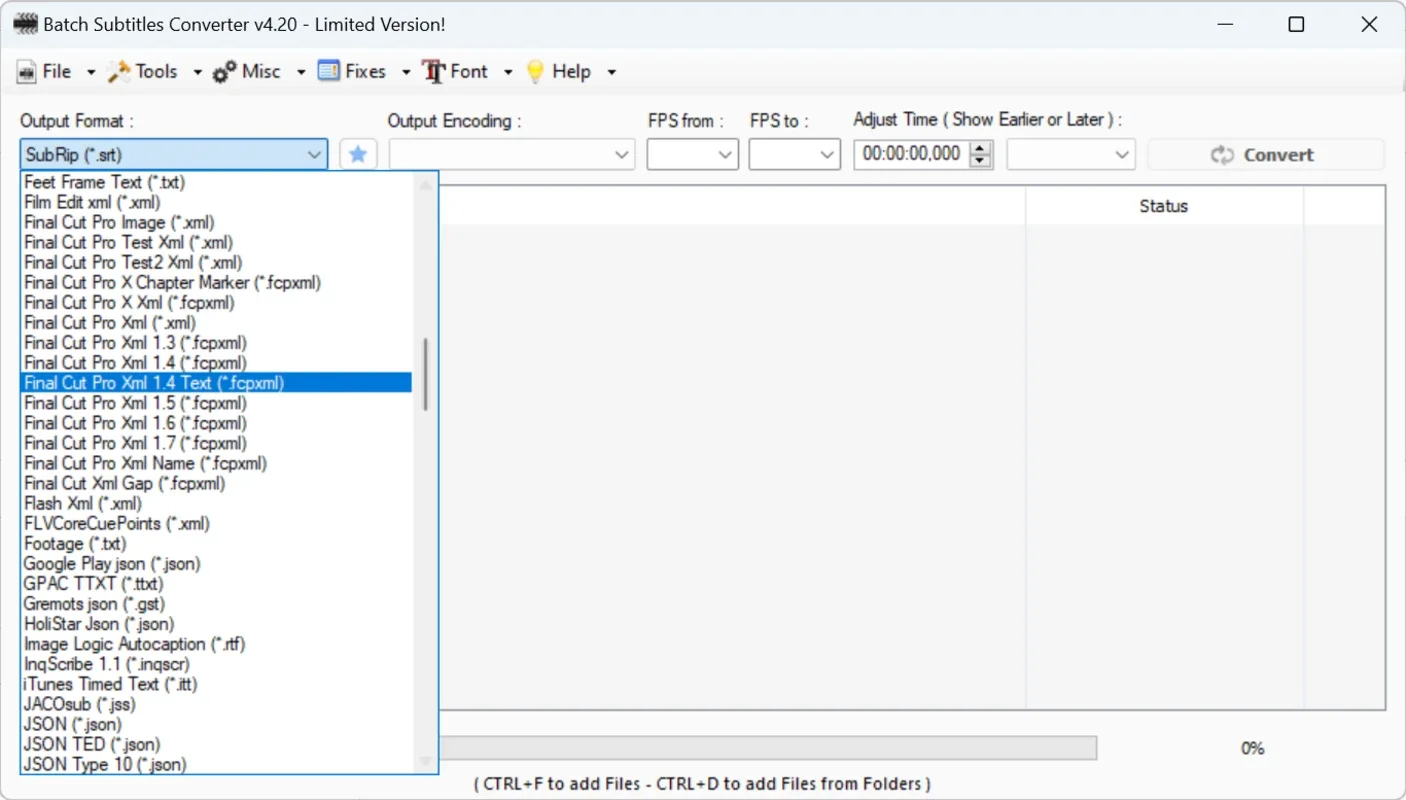The width and height of the screenshot is (1406, 800).
Task: Click the format list scroll up arrow
Action: 426,184
